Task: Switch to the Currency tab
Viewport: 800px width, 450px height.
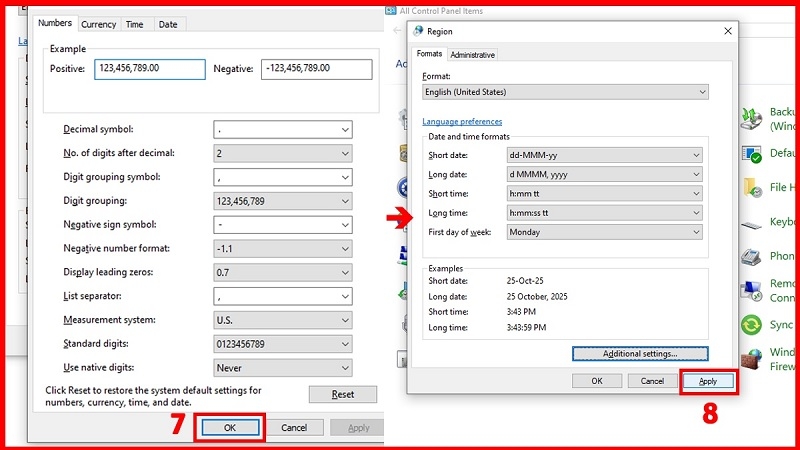Action: pos(98,24)
